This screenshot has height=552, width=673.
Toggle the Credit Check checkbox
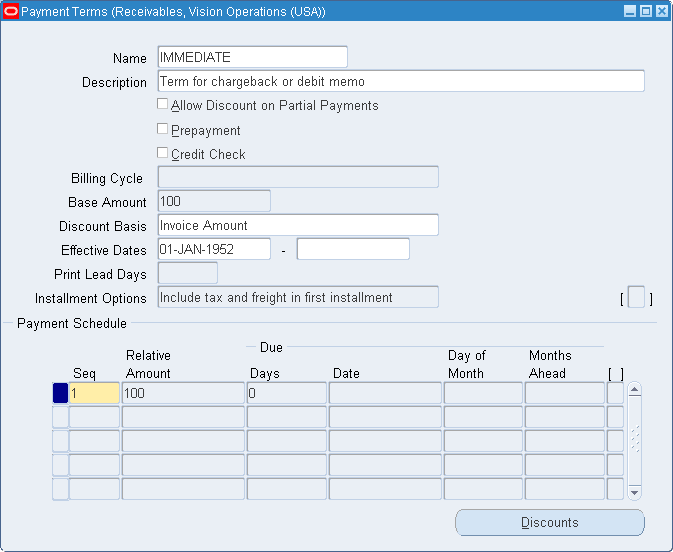162,153
